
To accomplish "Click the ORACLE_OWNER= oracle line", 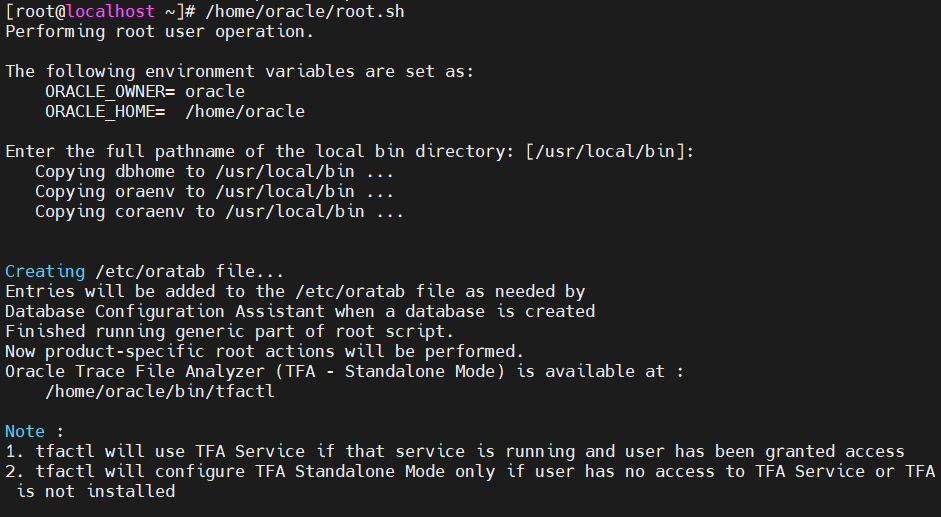I will pos(144,91).
